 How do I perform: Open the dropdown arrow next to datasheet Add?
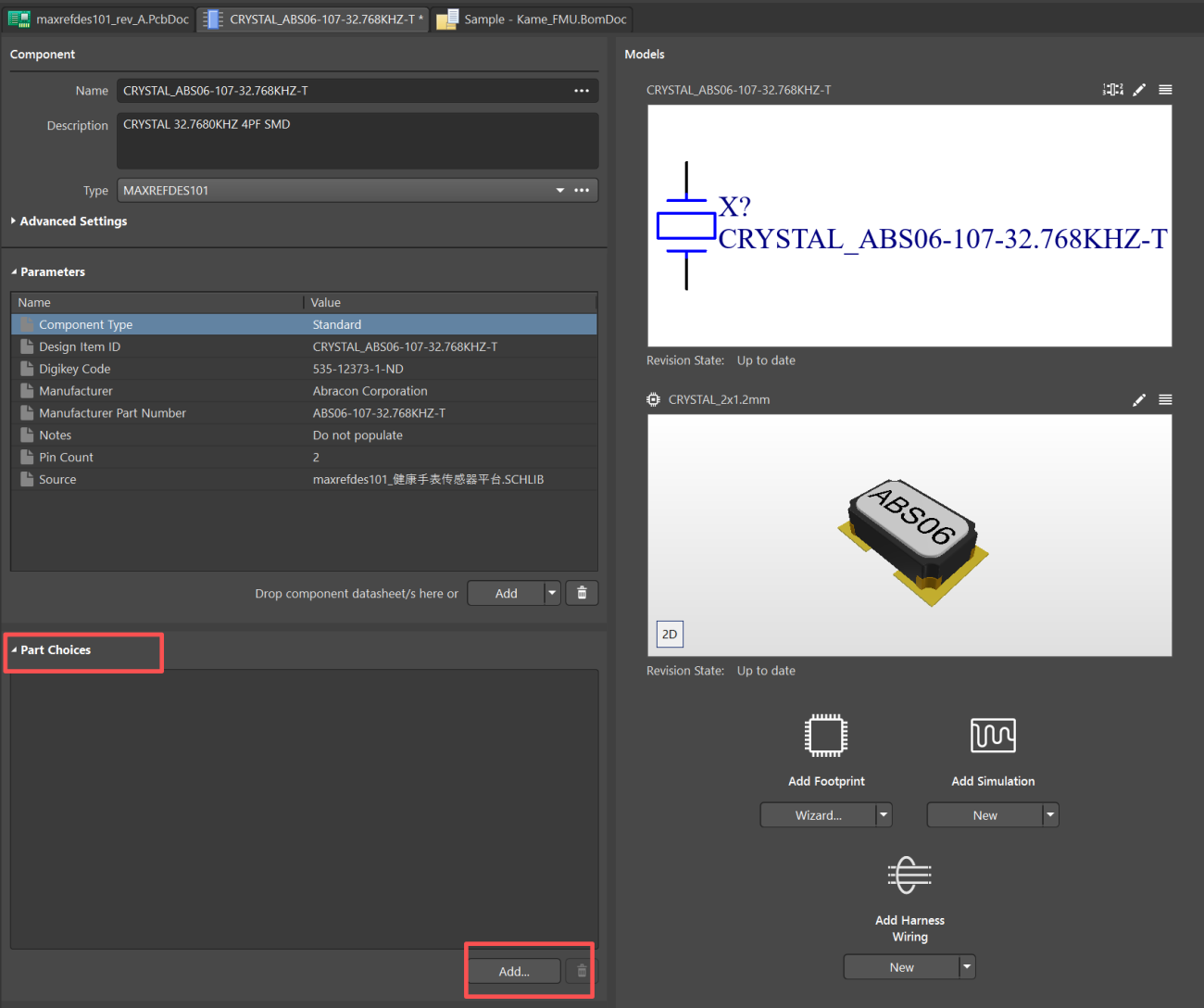[552, 593]
